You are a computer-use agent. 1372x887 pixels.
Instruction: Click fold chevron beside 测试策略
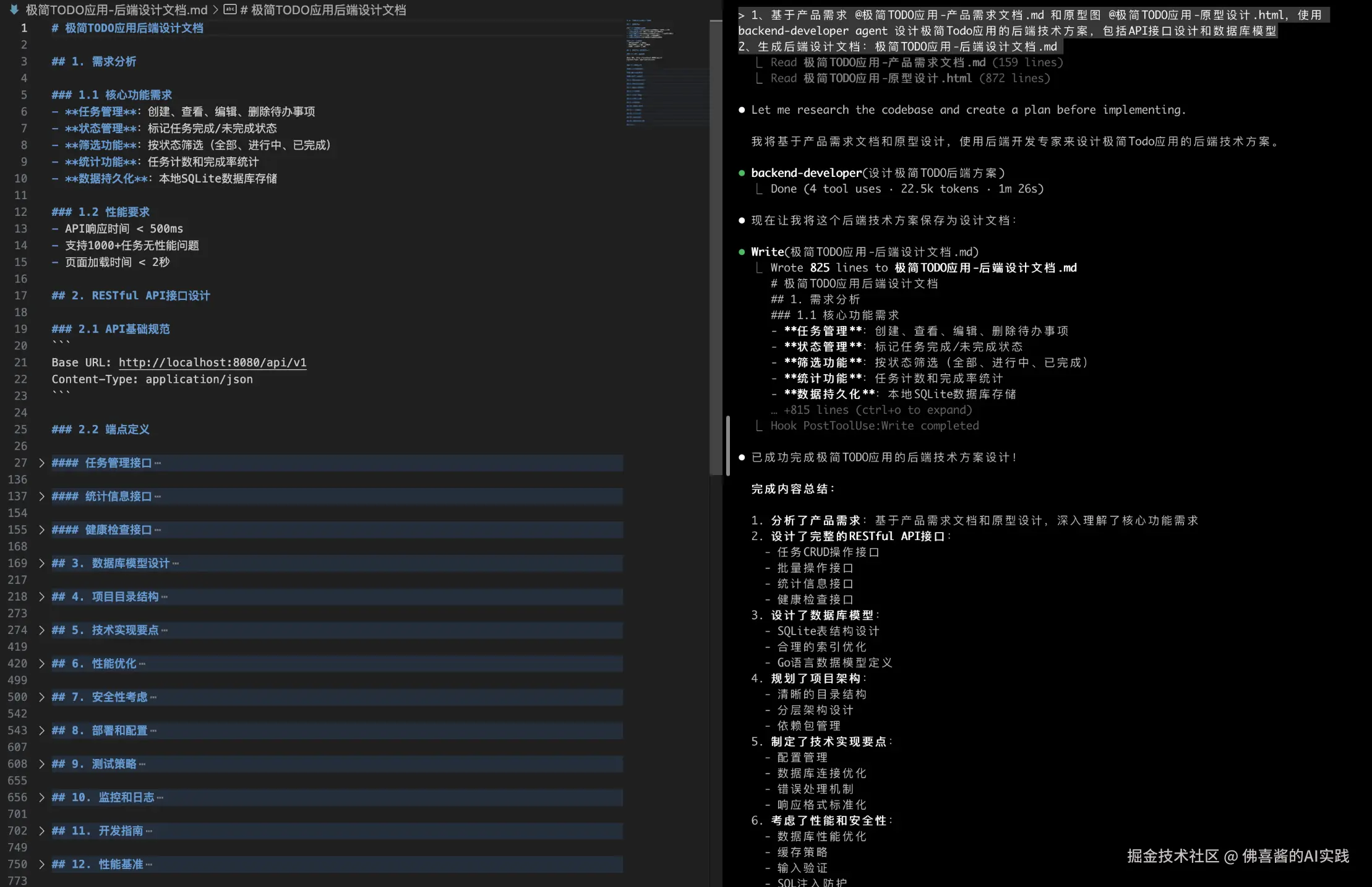click(41, 764)
